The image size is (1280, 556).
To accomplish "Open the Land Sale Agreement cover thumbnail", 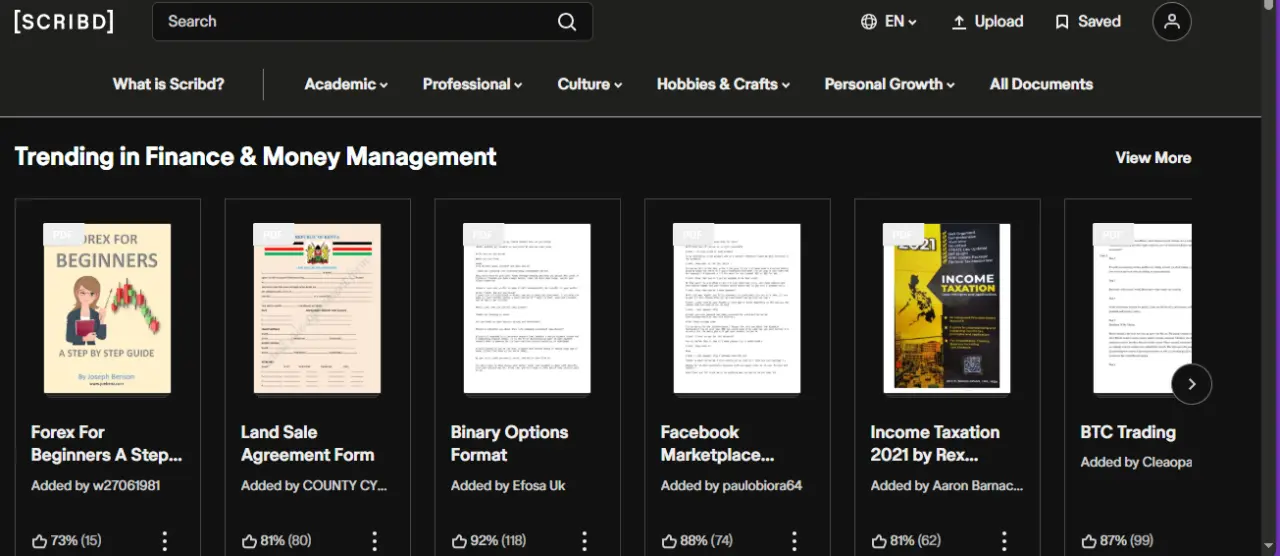I will click(317, 309).
